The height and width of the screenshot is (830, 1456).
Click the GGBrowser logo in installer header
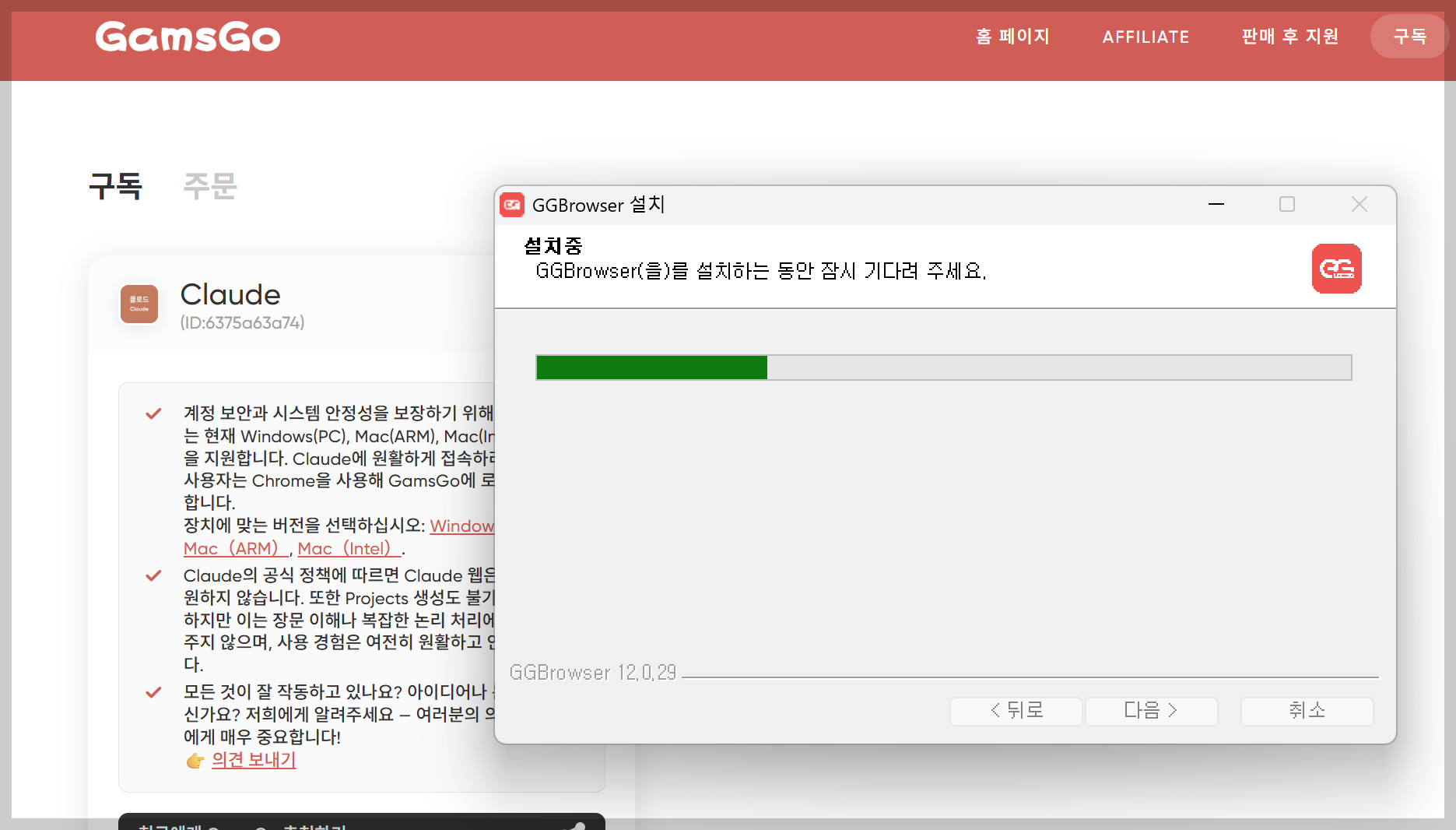tap(1336, 269)
